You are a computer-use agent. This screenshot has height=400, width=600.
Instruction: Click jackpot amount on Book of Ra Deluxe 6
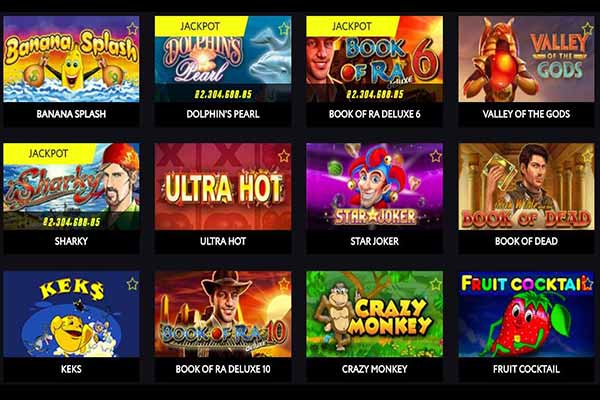[x=375, y=95]
